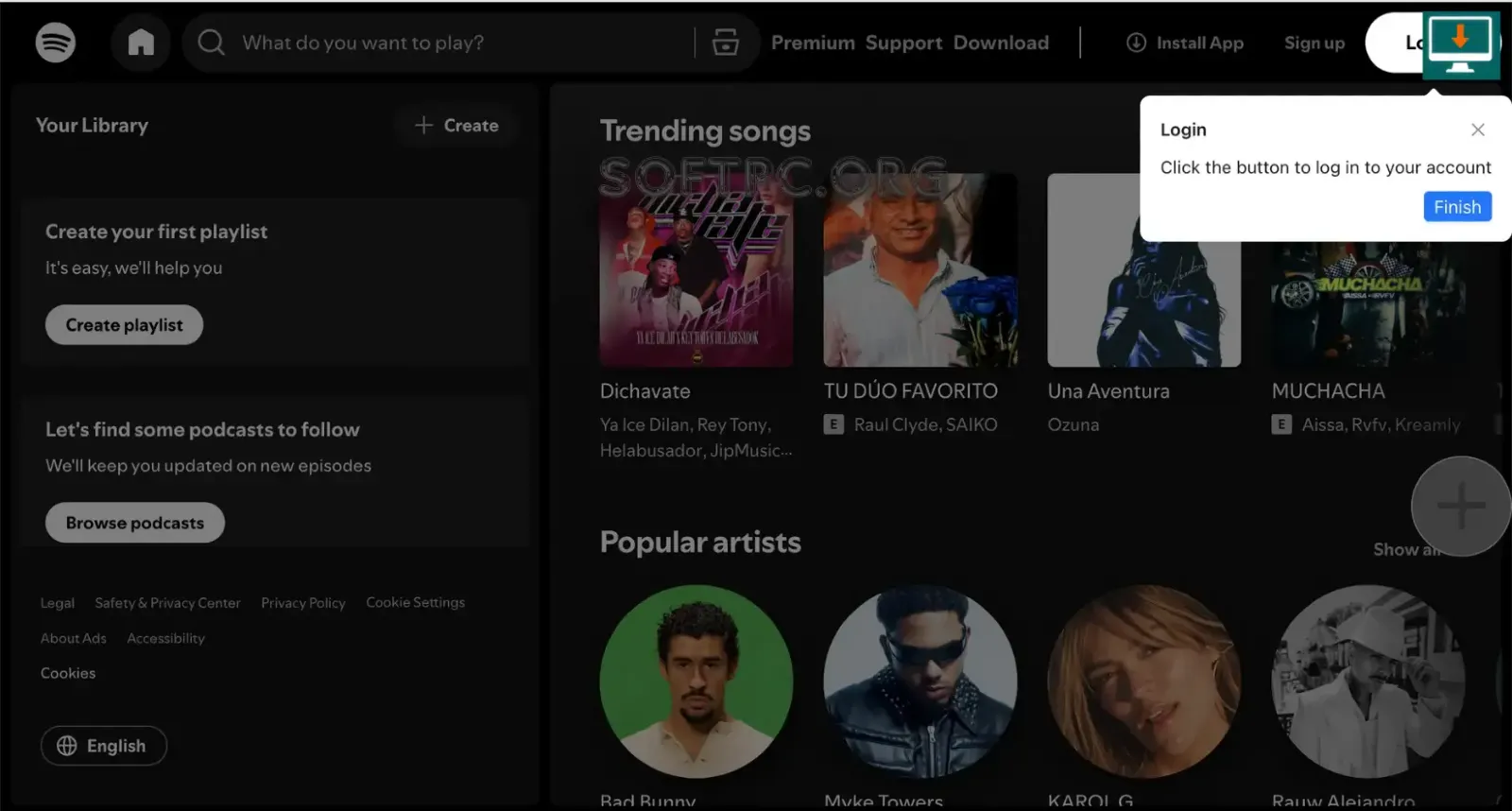Open the Cookies link

click(x=68, y=673)
